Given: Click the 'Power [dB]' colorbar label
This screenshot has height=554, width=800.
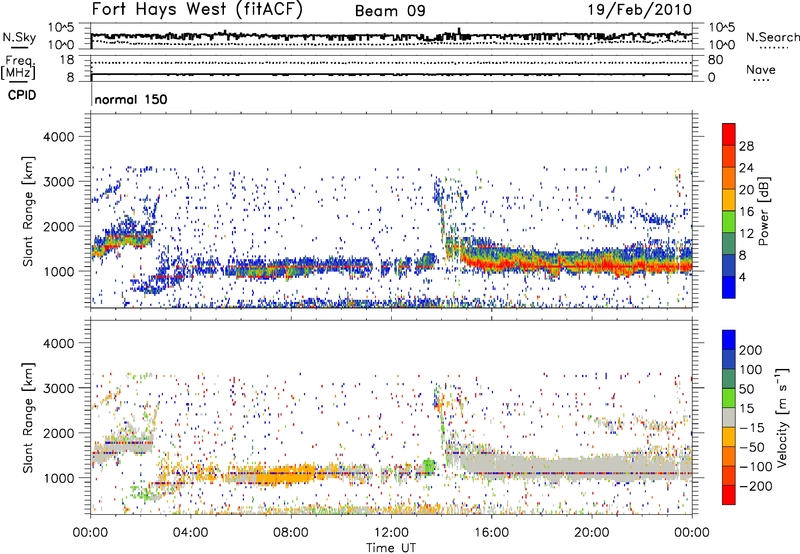Looking at the screenshot, I should [764, 211].
